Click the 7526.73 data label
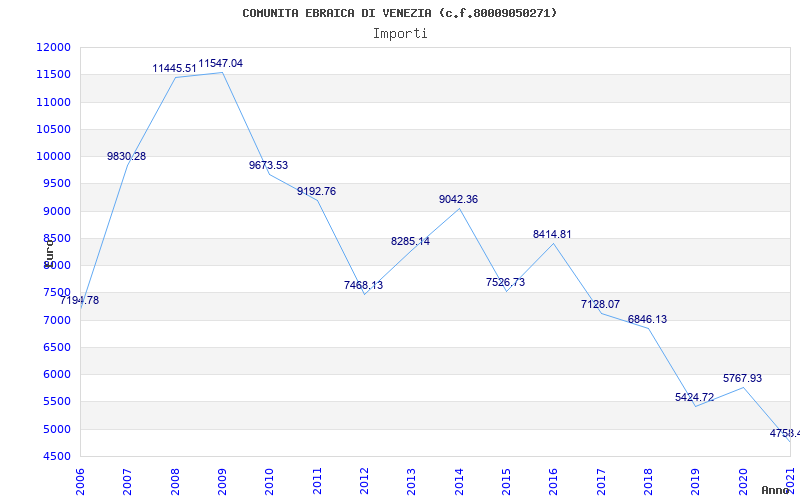This screenshot has width=800, height=500. [x=505, y=282]
